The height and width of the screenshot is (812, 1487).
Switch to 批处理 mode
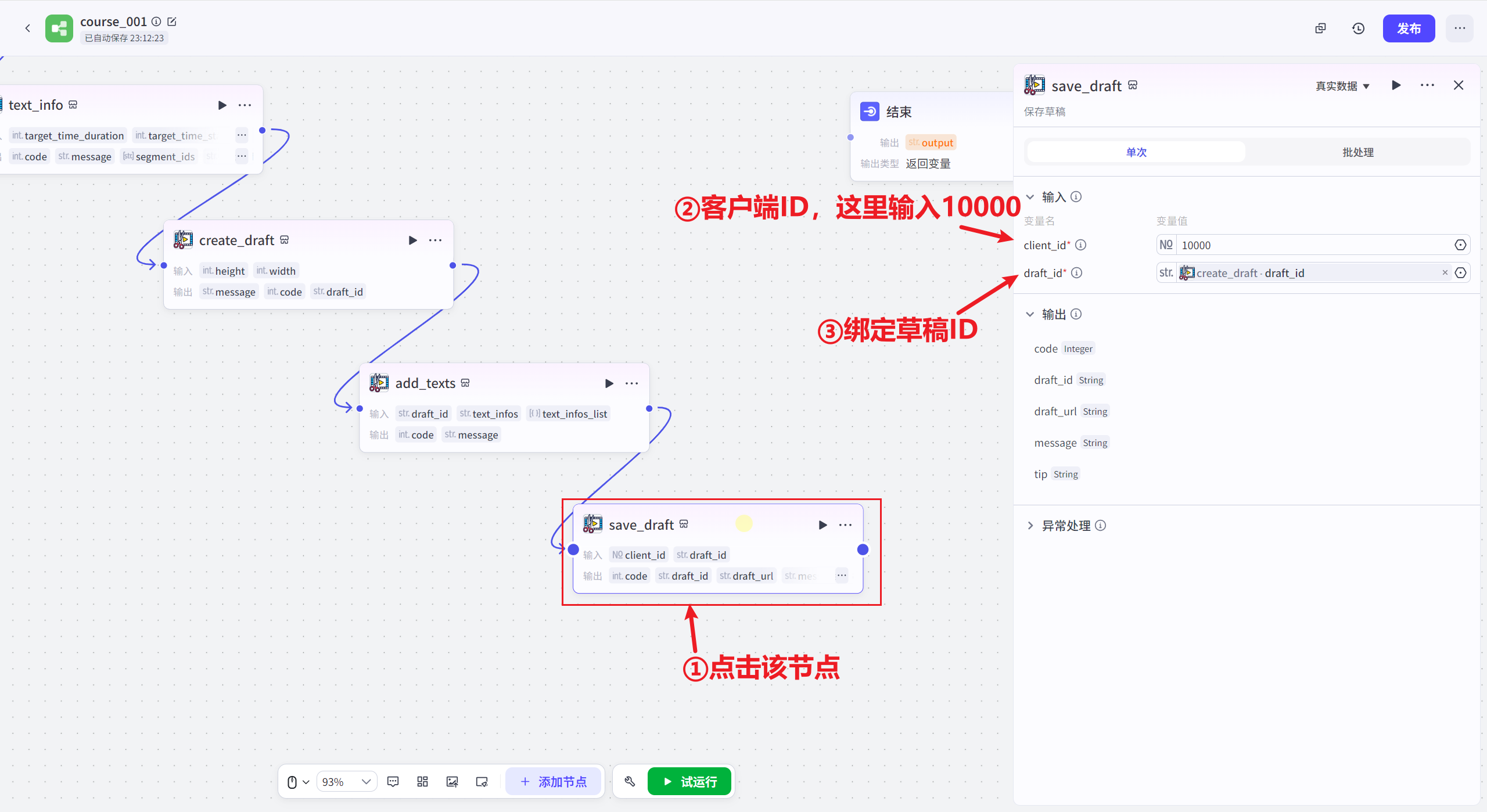(x=1357, y=152)
